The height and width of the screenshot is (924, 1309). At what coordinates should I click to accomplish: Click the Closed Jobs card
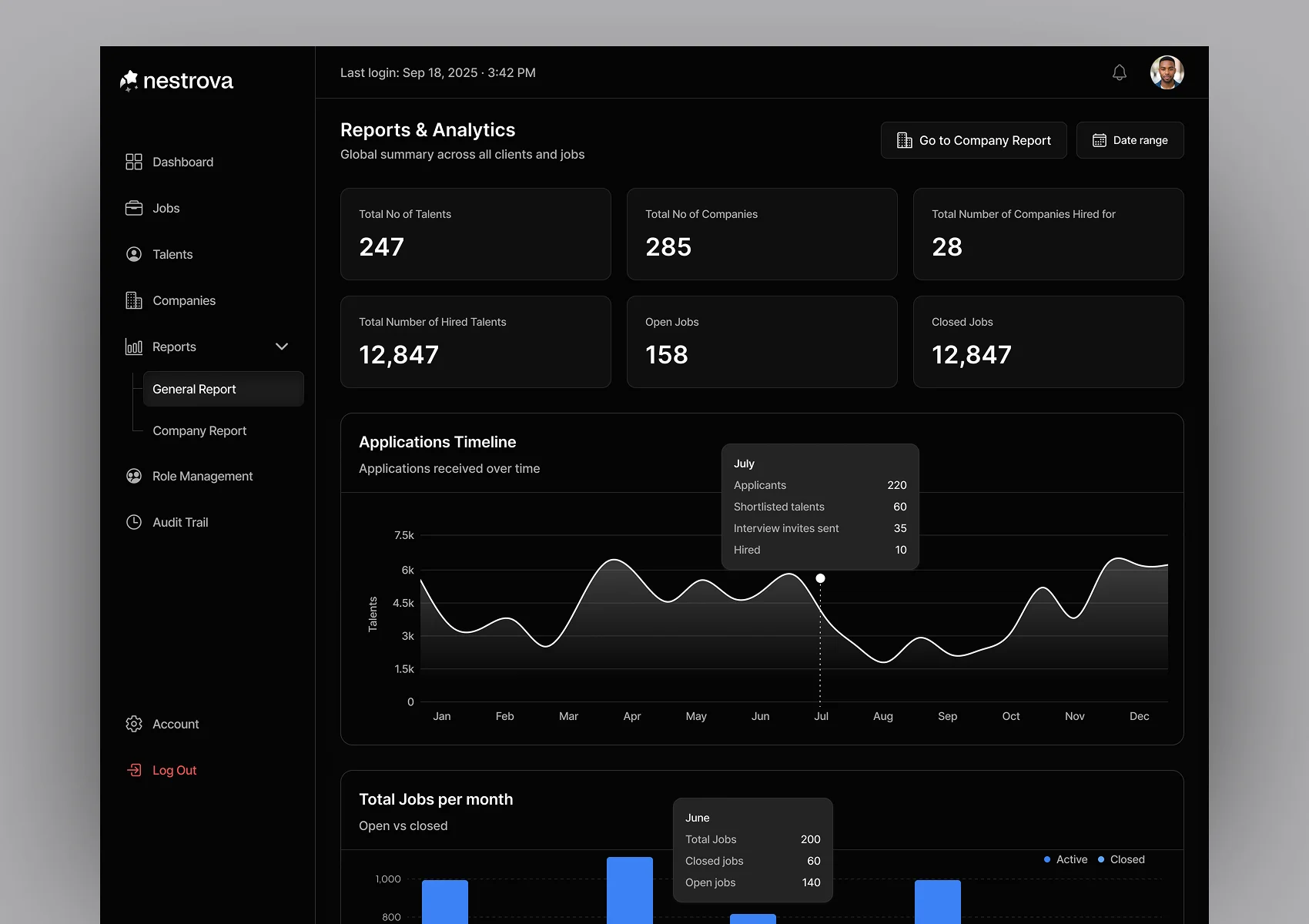(1049, 342)
